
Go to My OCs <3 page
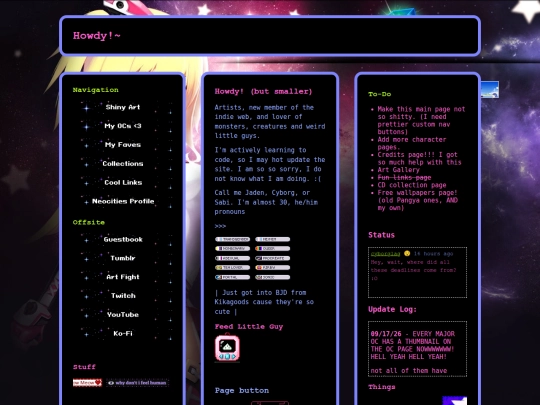click(x=123, y=126)
